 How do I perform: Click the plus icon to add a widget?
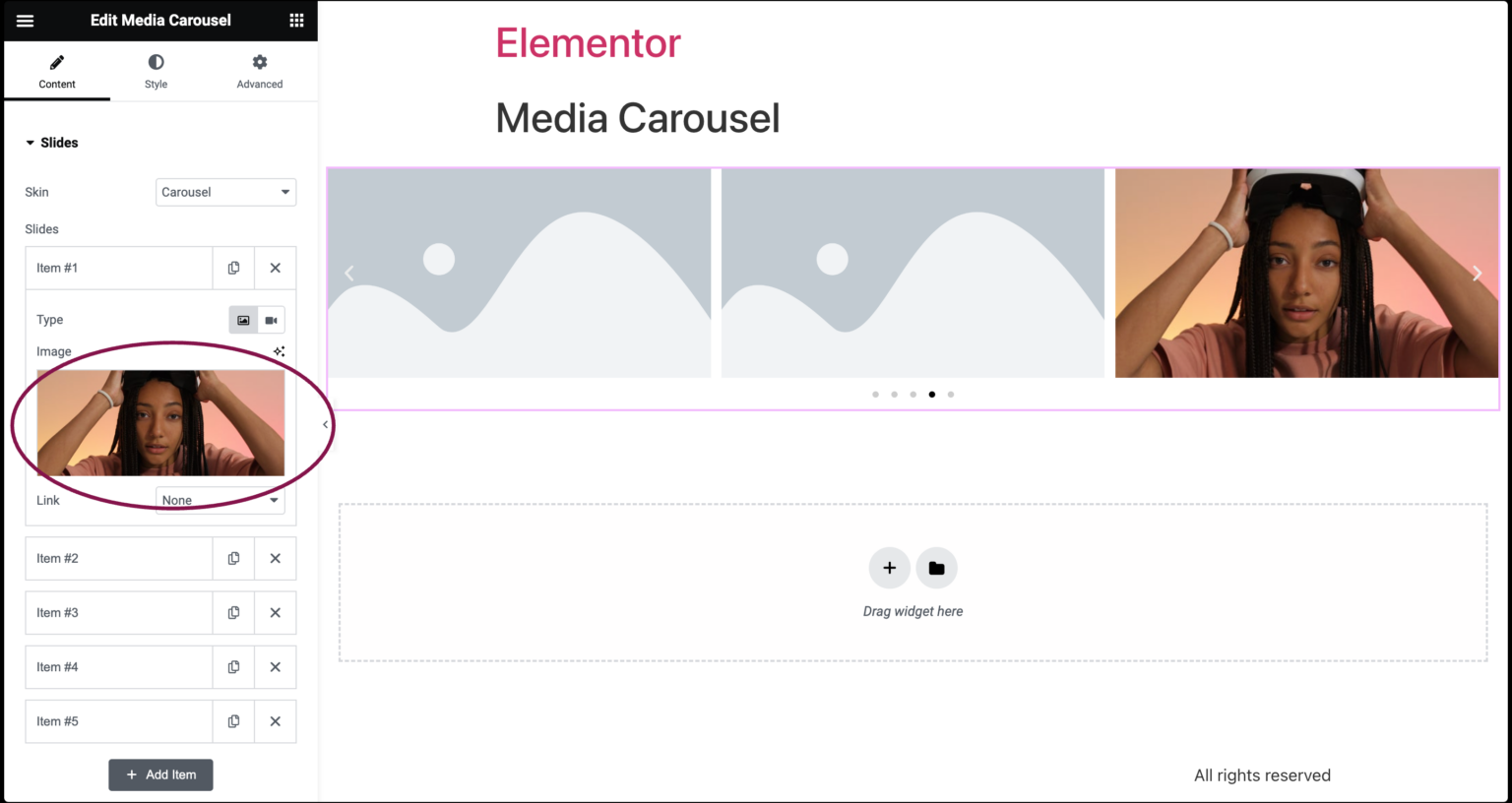[889, 568]
